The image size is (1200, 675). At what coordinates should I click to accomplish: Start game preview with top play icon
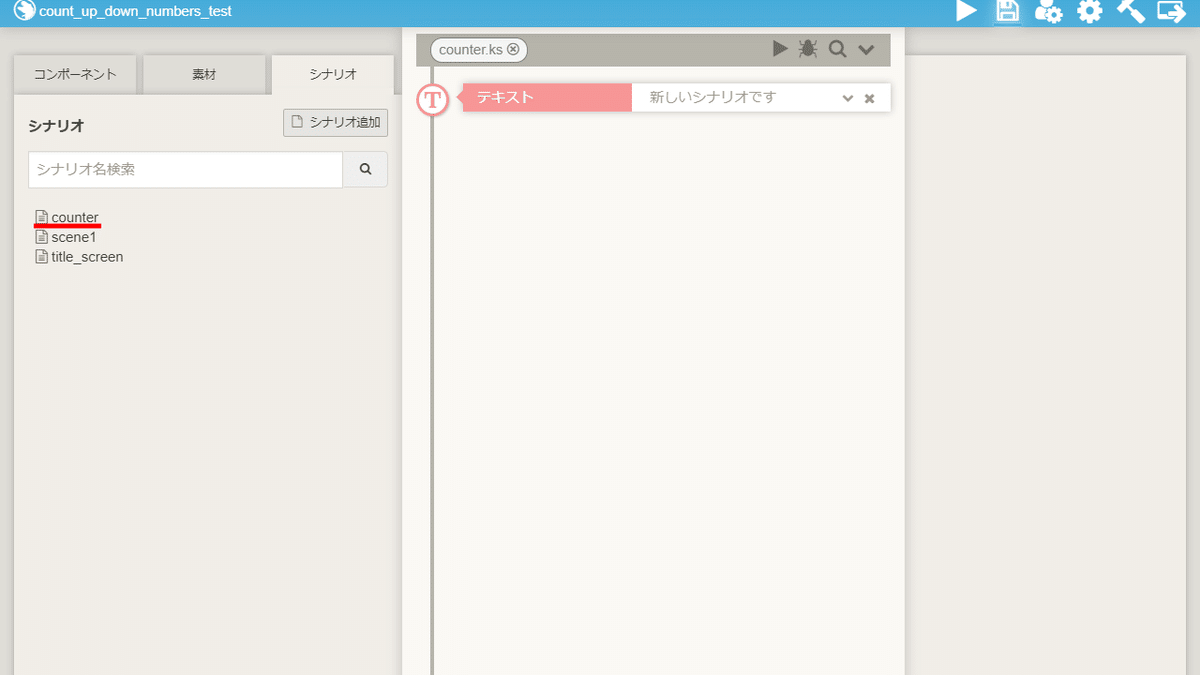pos(966,12)
